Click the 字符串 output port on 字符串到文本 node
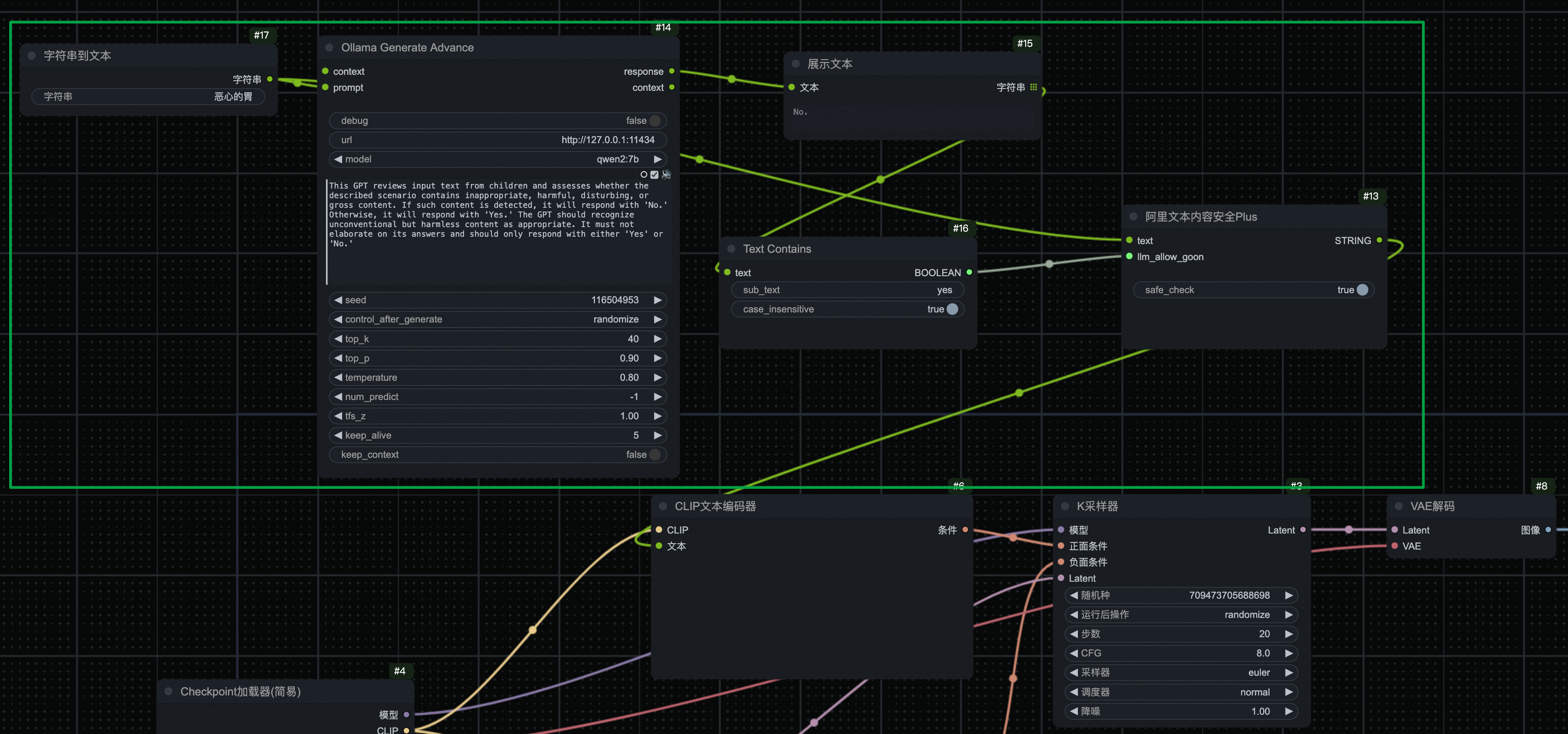 270,79
